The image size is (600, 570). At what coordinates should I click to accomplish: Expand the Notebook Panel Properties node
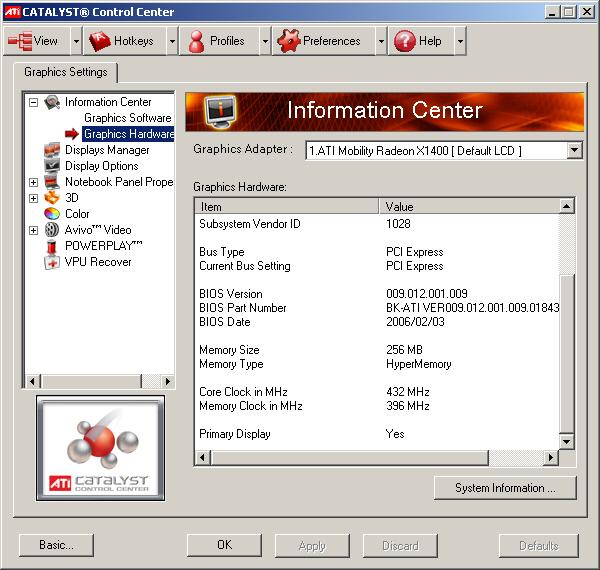tap(34, 182)
